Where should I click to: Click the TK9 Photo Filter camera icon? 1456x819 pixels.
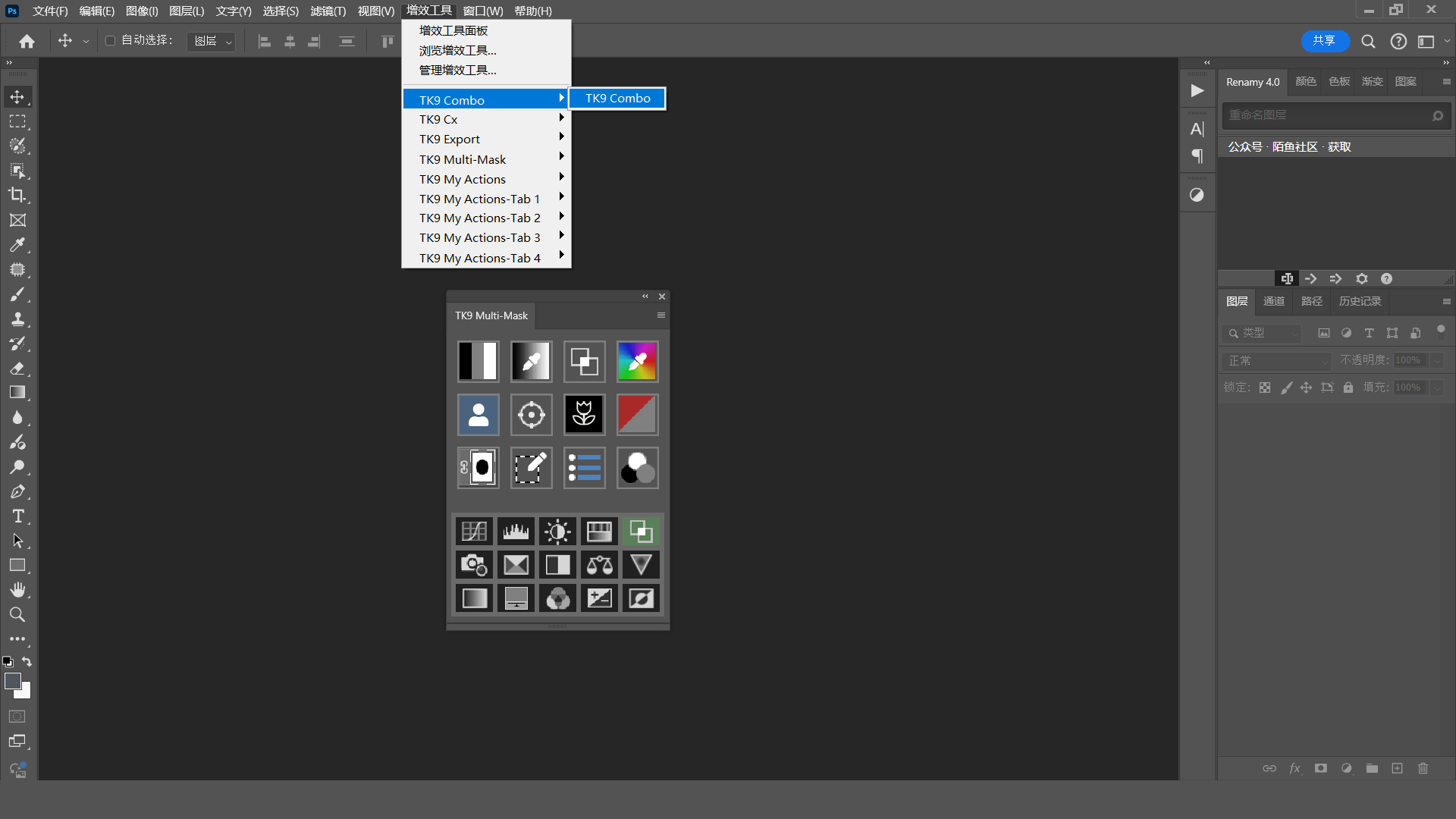(x=474, y=565)
